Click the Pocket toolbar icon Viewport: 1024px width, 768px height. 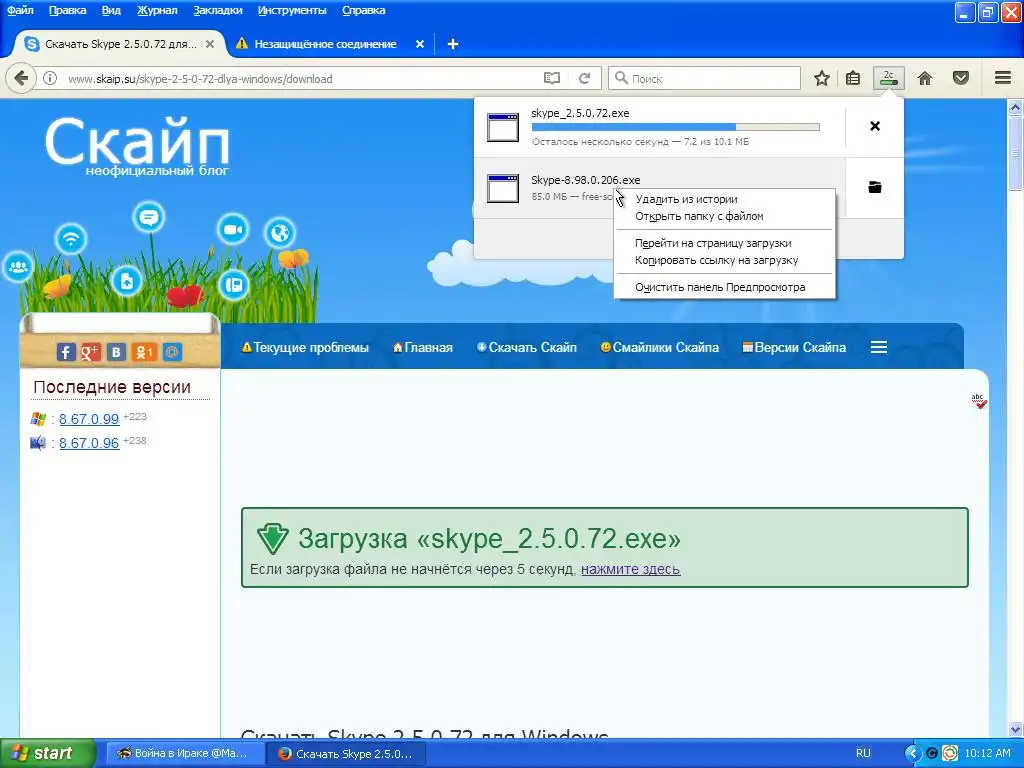click(x=961, y=78)
